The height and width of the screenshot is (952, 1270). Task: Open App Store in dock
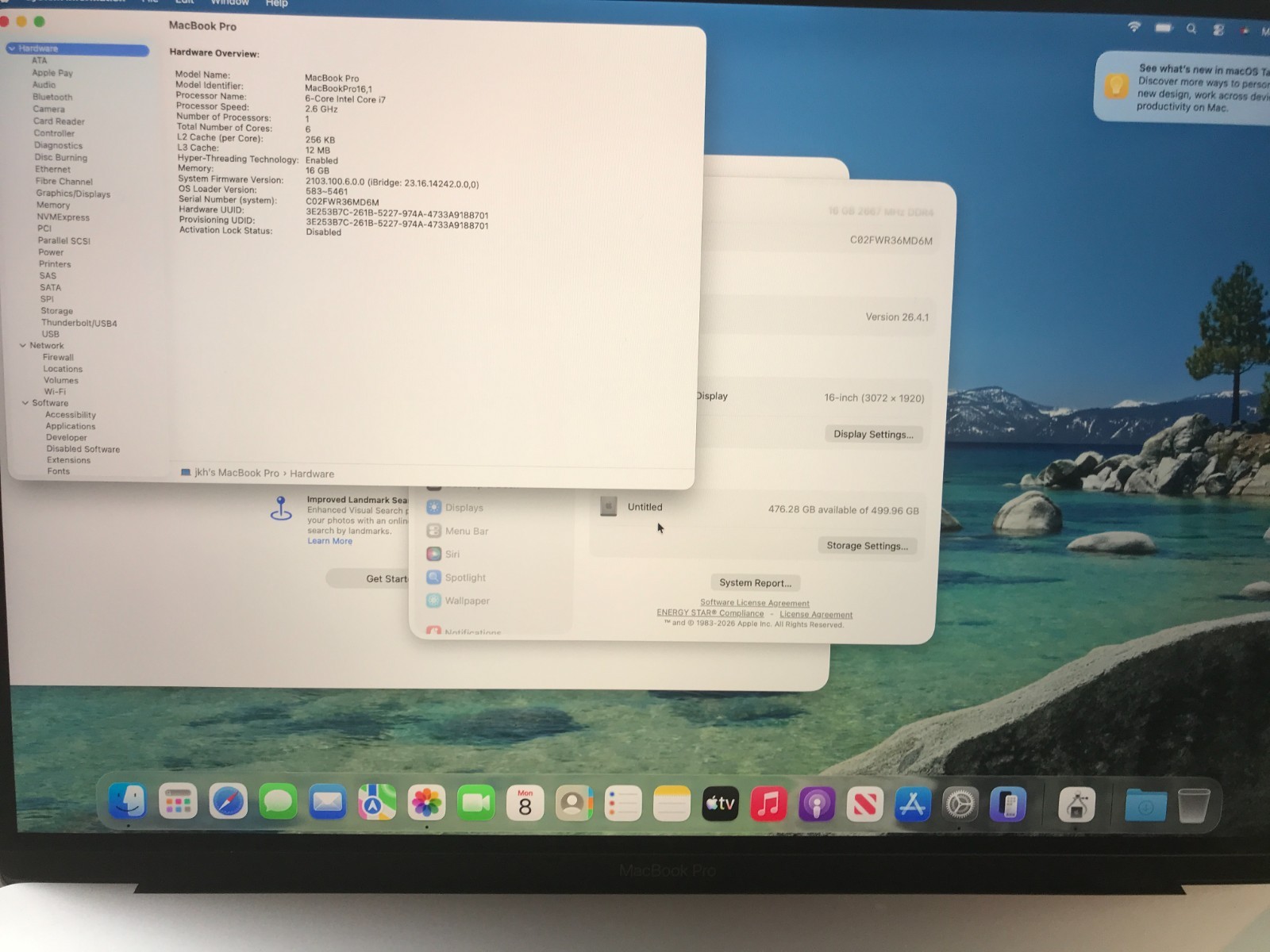coord(913,805)
